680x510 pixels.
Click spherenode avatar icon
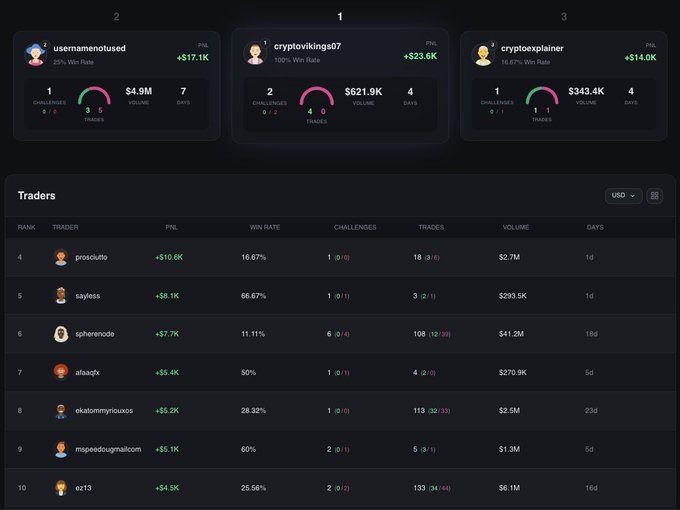pyautogui.click(x=61, y=334)
